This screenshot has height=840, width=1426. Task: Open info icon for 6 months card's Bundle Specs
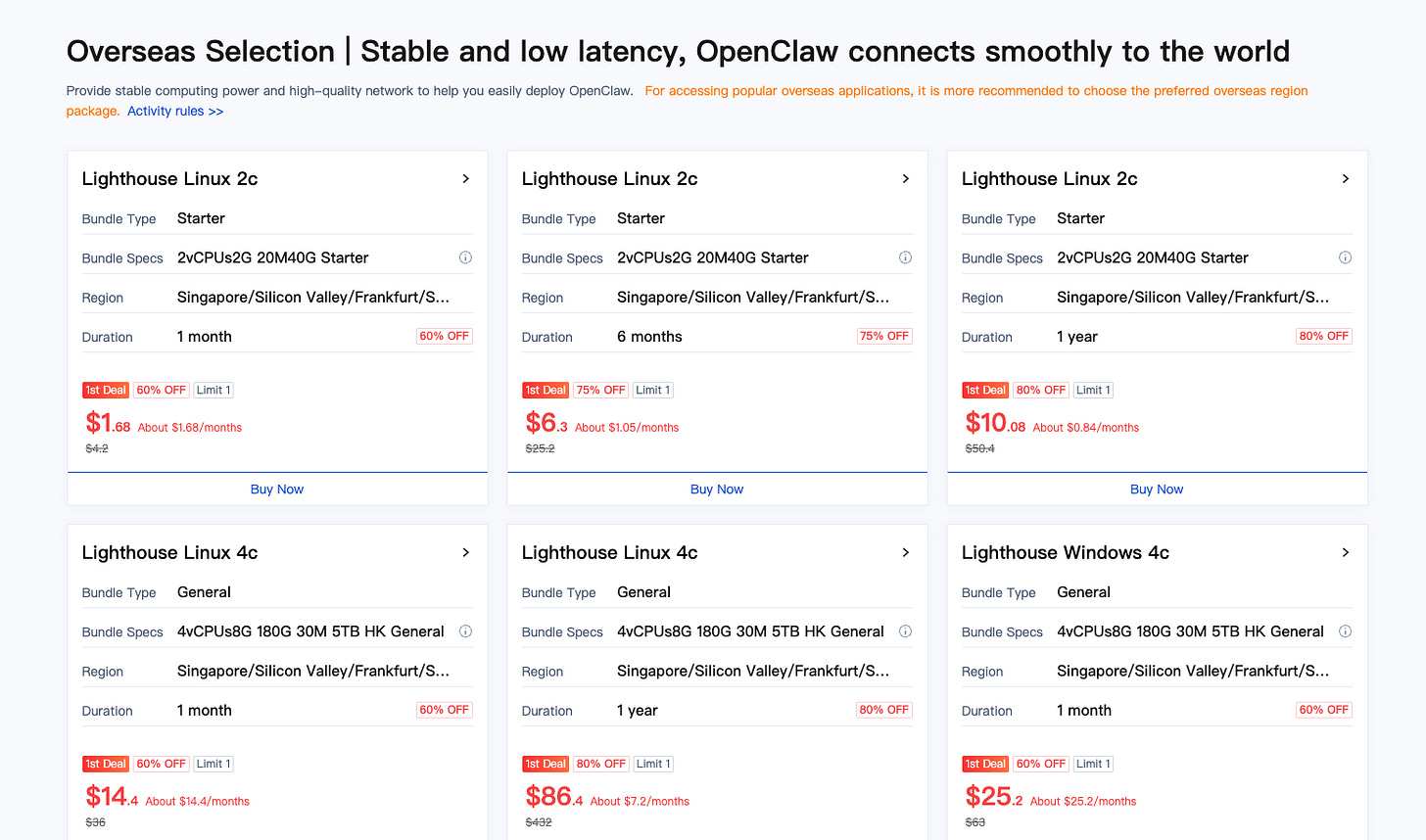click(x=905, y=257)
